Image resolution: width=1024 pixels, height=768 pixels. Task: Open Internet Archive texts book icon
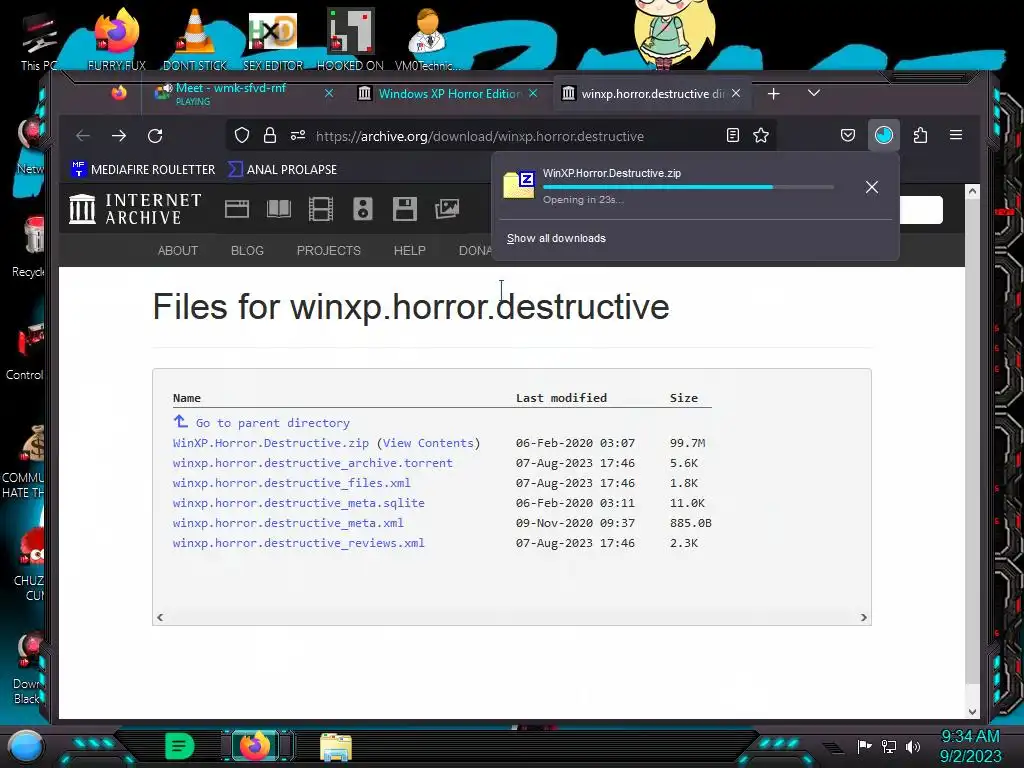(x=279, y=209)
